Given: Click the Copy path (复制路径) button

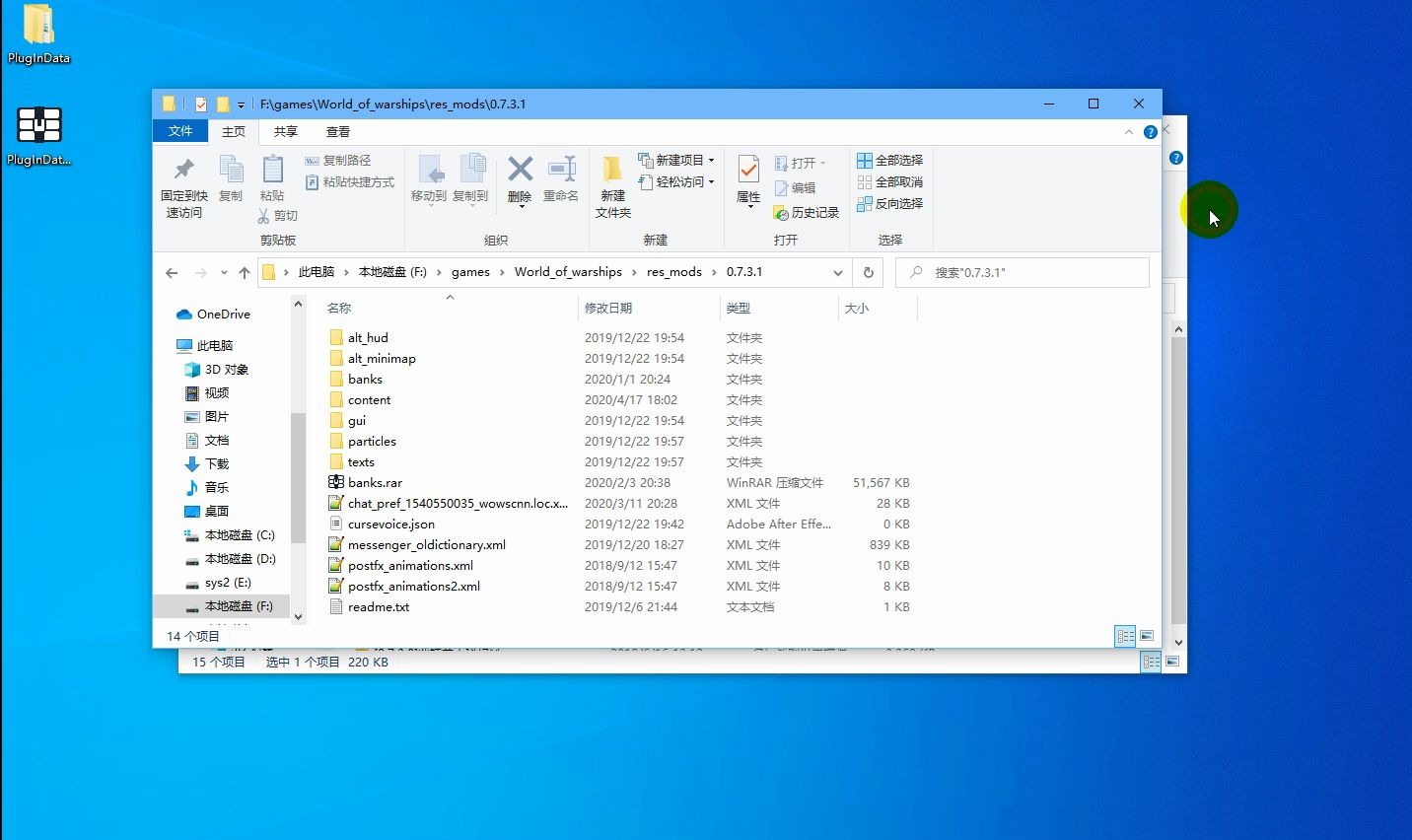Looking at the screenshot, I should point(338,160).
